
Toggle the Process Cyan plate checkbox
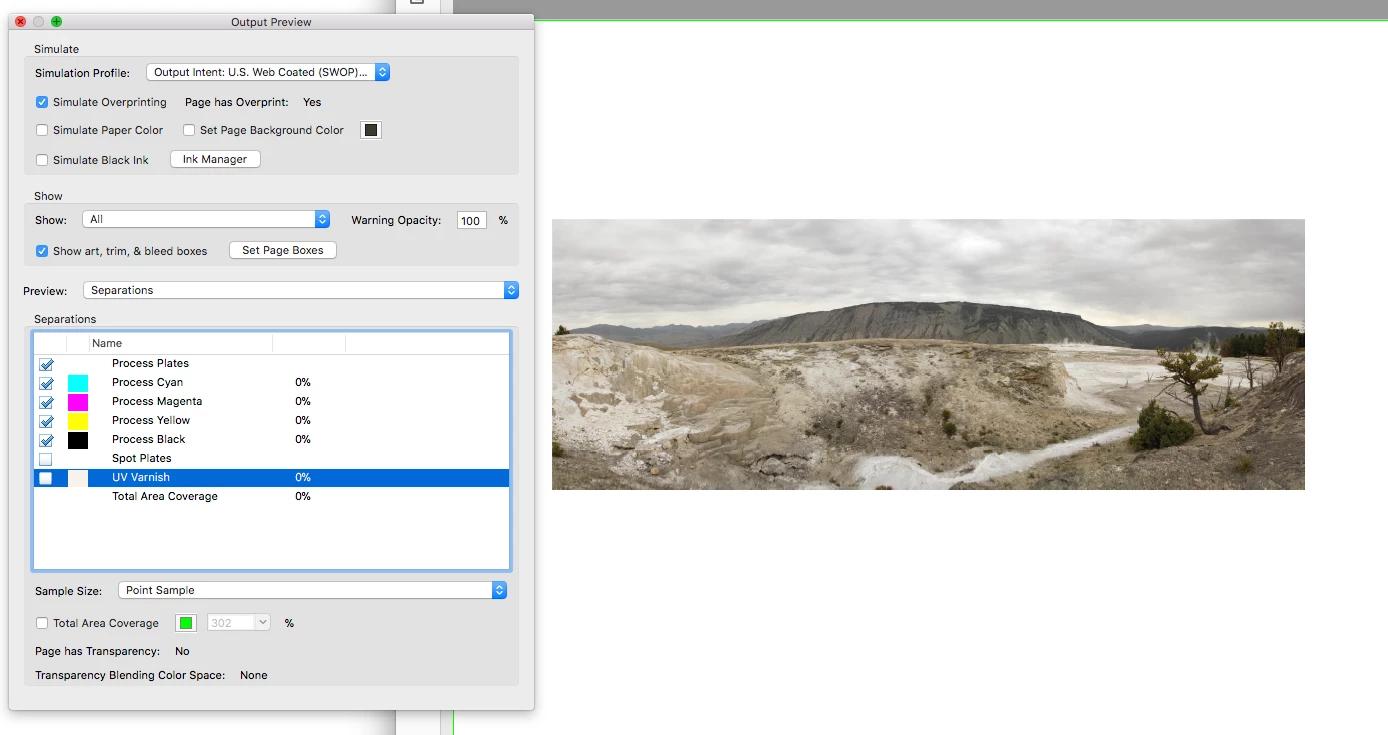tap(46, 383)
